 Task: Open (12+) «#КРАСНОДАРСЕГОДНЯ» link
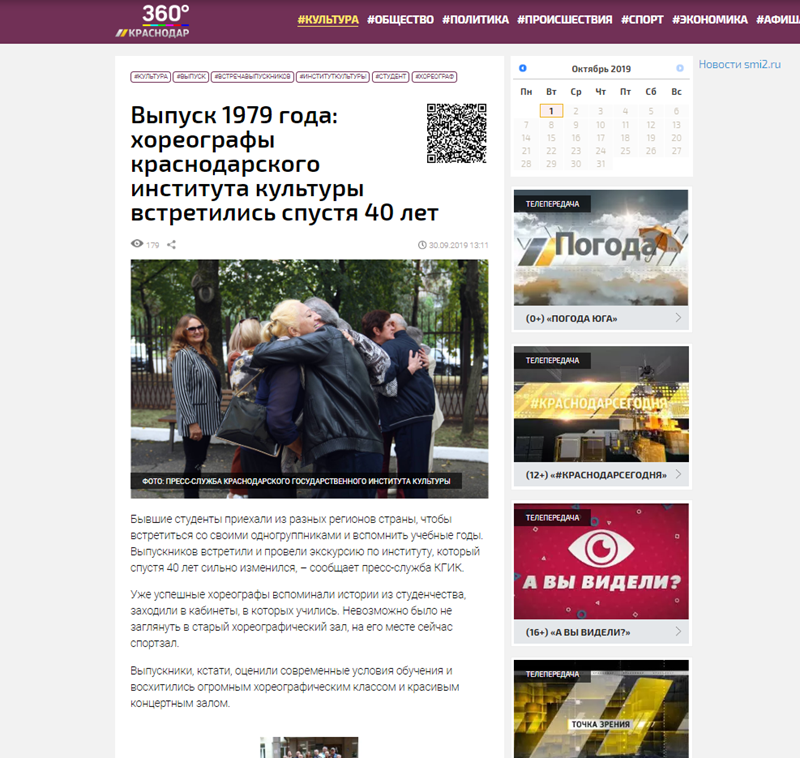[596, 475]
